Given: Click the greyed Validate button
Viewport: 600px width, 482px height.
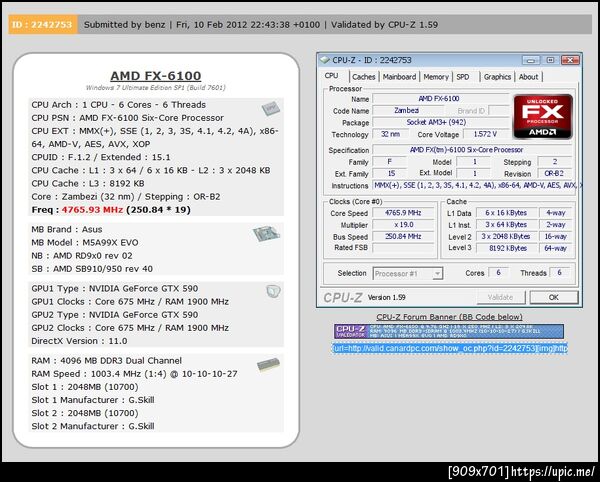Looking at the screenshot, I should 501,297.
